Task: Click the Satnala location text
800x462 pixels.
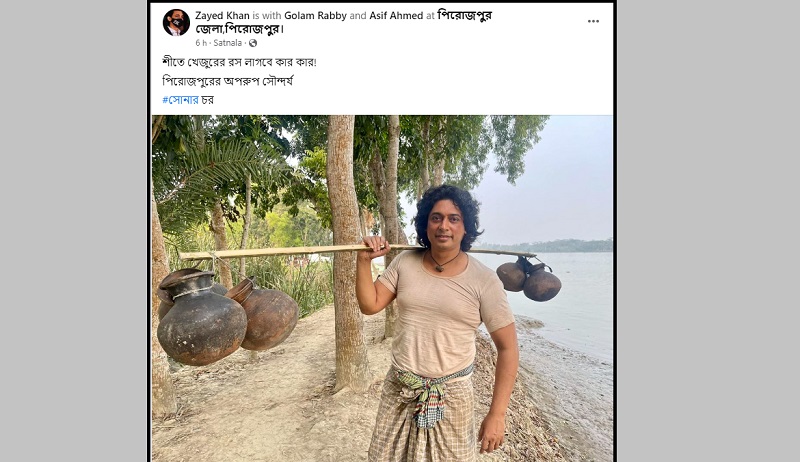Action: pyautogui.click(x=228, y=43)
